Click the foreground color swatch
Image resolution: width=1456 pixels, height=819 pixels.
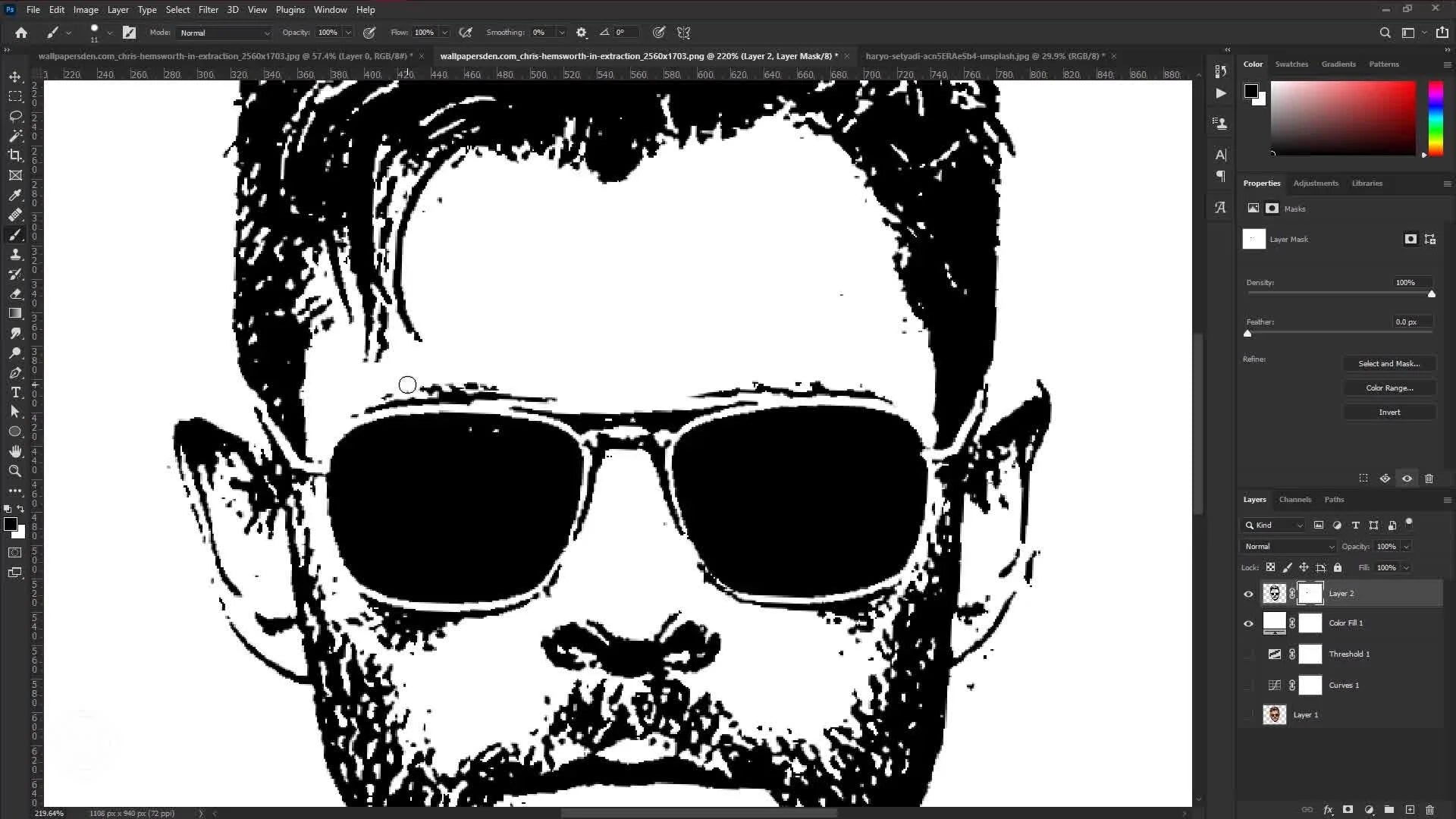12,524
